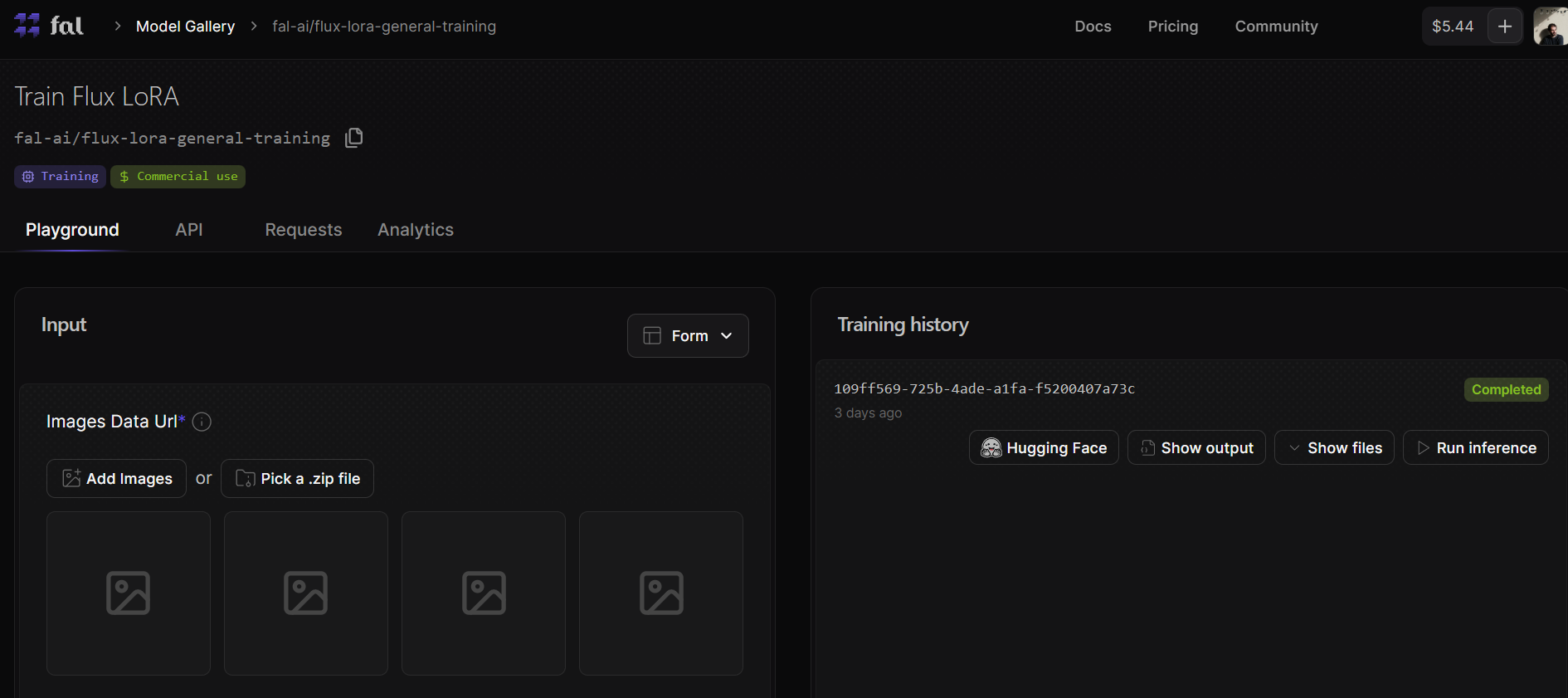Open the Requests tab
The height and width of the screenshot is (698, 1568).
304,230
